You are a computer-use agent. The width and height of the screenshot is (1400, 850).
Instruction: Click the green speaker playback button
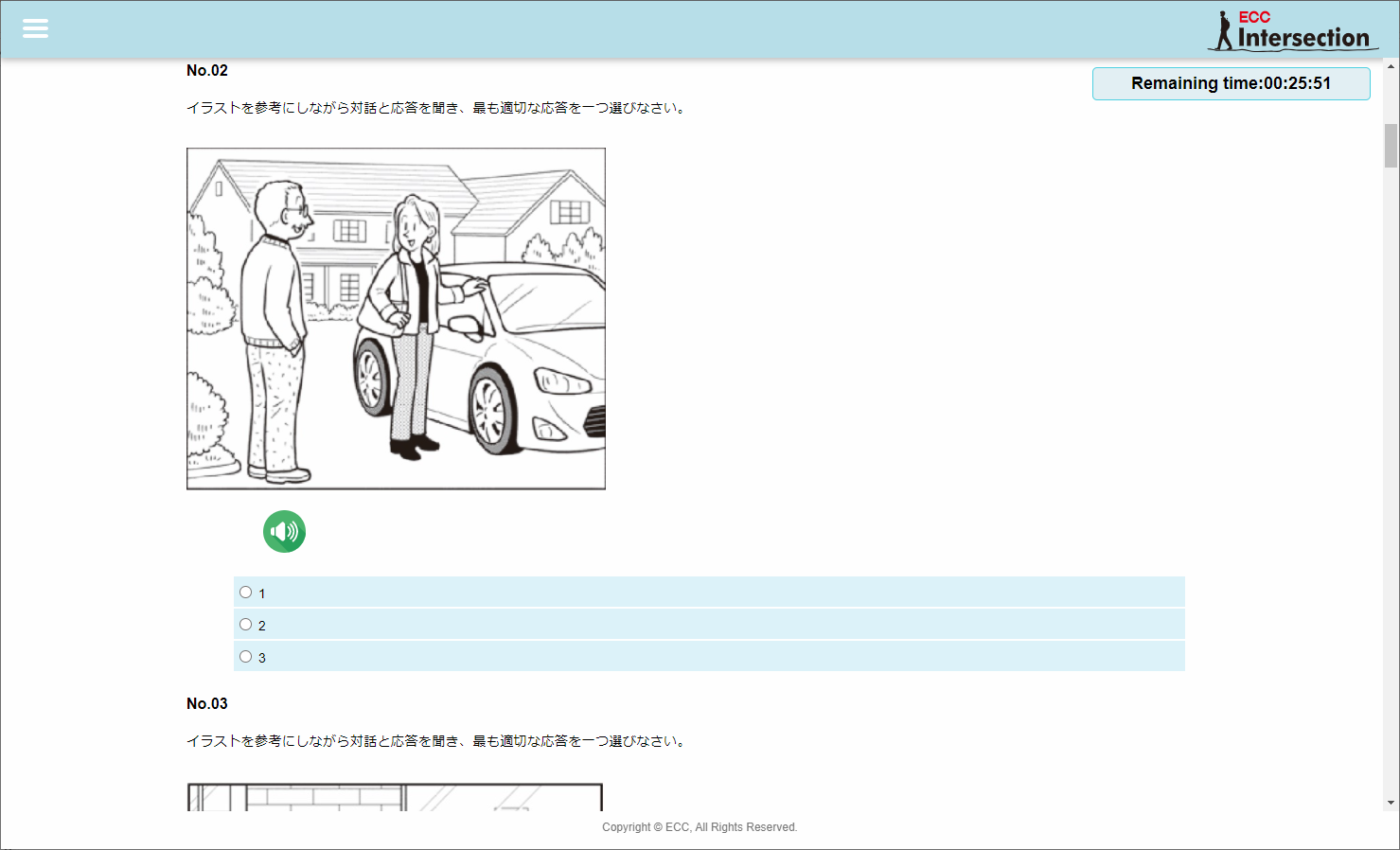[x=284, y=531]
